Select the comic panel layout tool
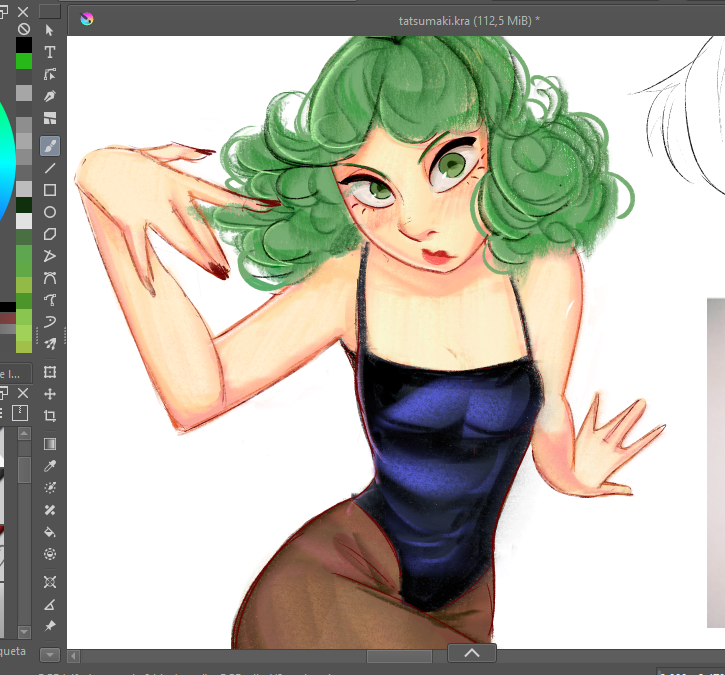Image resolution: width=725 pixels, height=675 pixels. (x=49, y=118)
